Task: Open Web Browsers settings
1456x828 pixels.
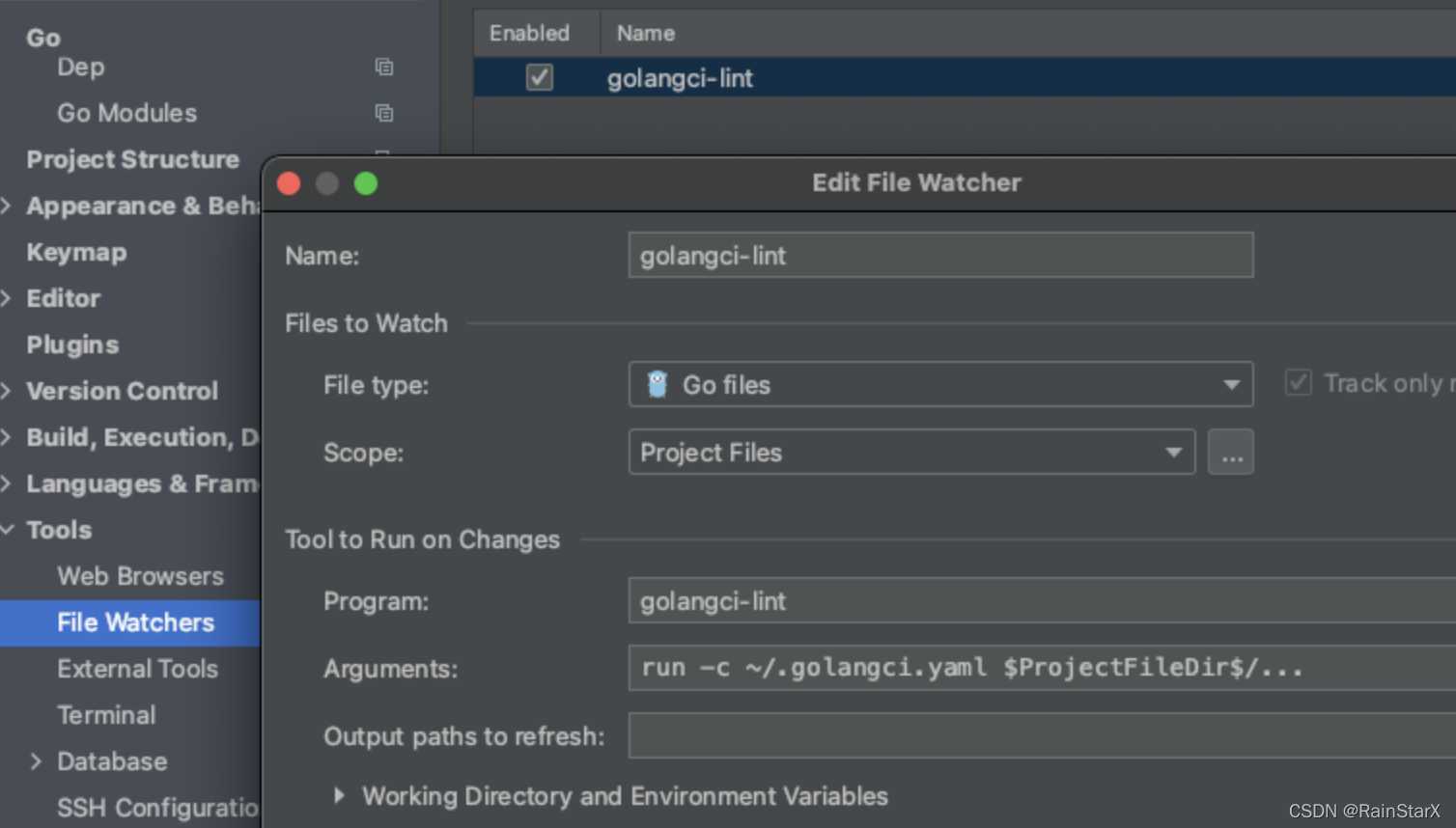Action: tap(140, 576)
